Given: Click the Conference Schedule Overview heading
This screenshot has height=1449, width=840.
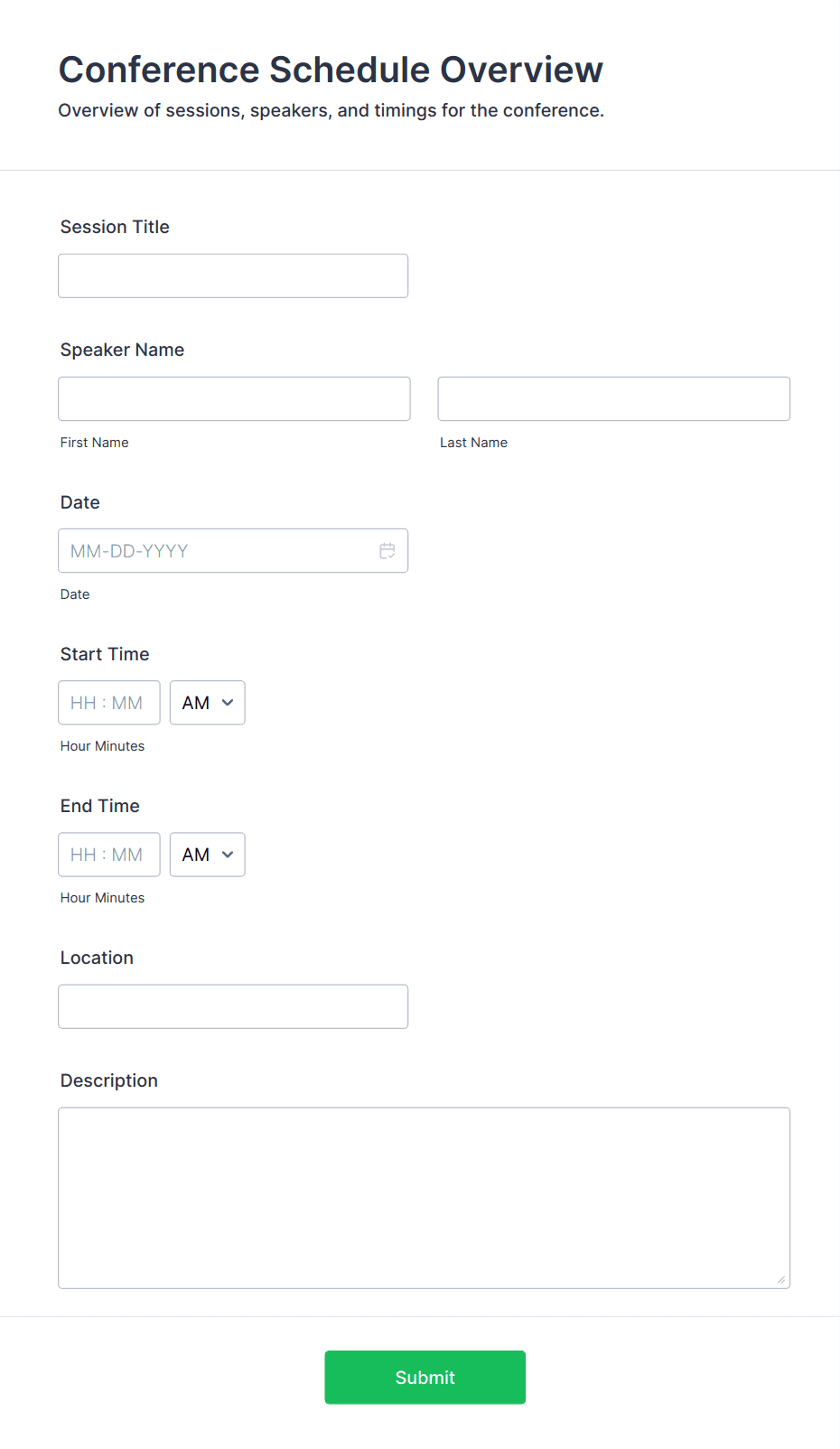Looking at the screenshot, I should (x=331, y=70).
